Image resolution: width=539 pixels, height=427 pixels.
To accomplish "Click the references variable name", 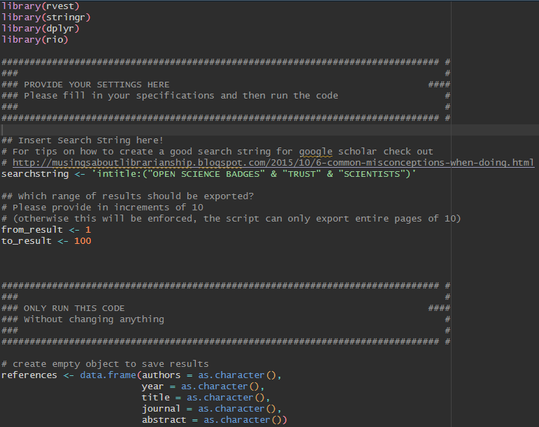I will click(29, 375).
